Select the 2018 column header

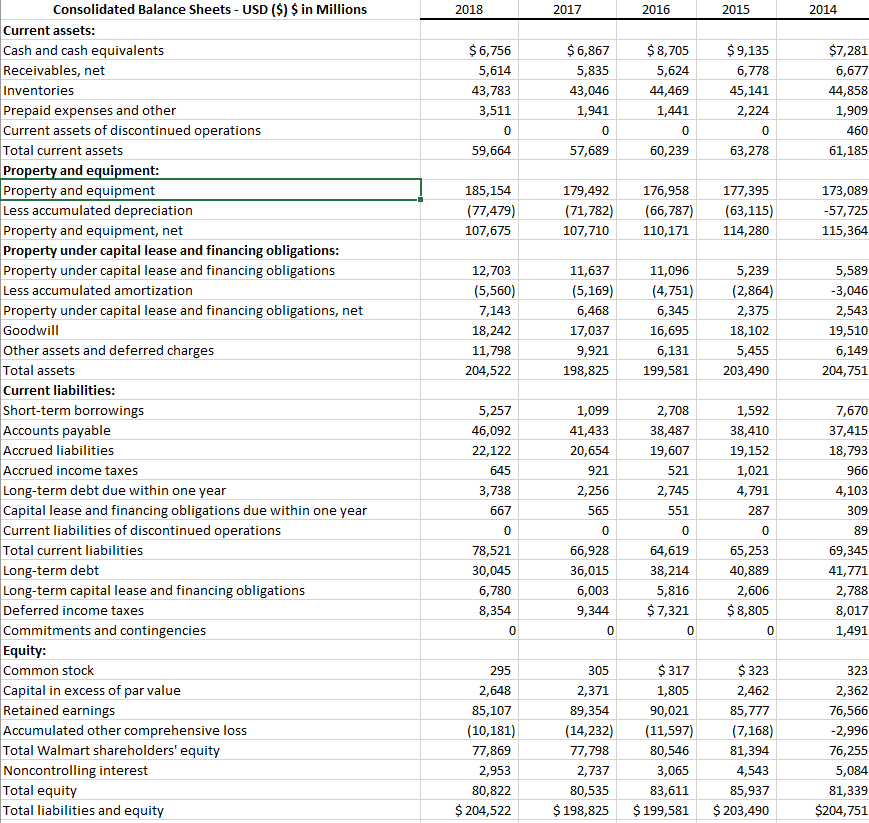(469, 10)
